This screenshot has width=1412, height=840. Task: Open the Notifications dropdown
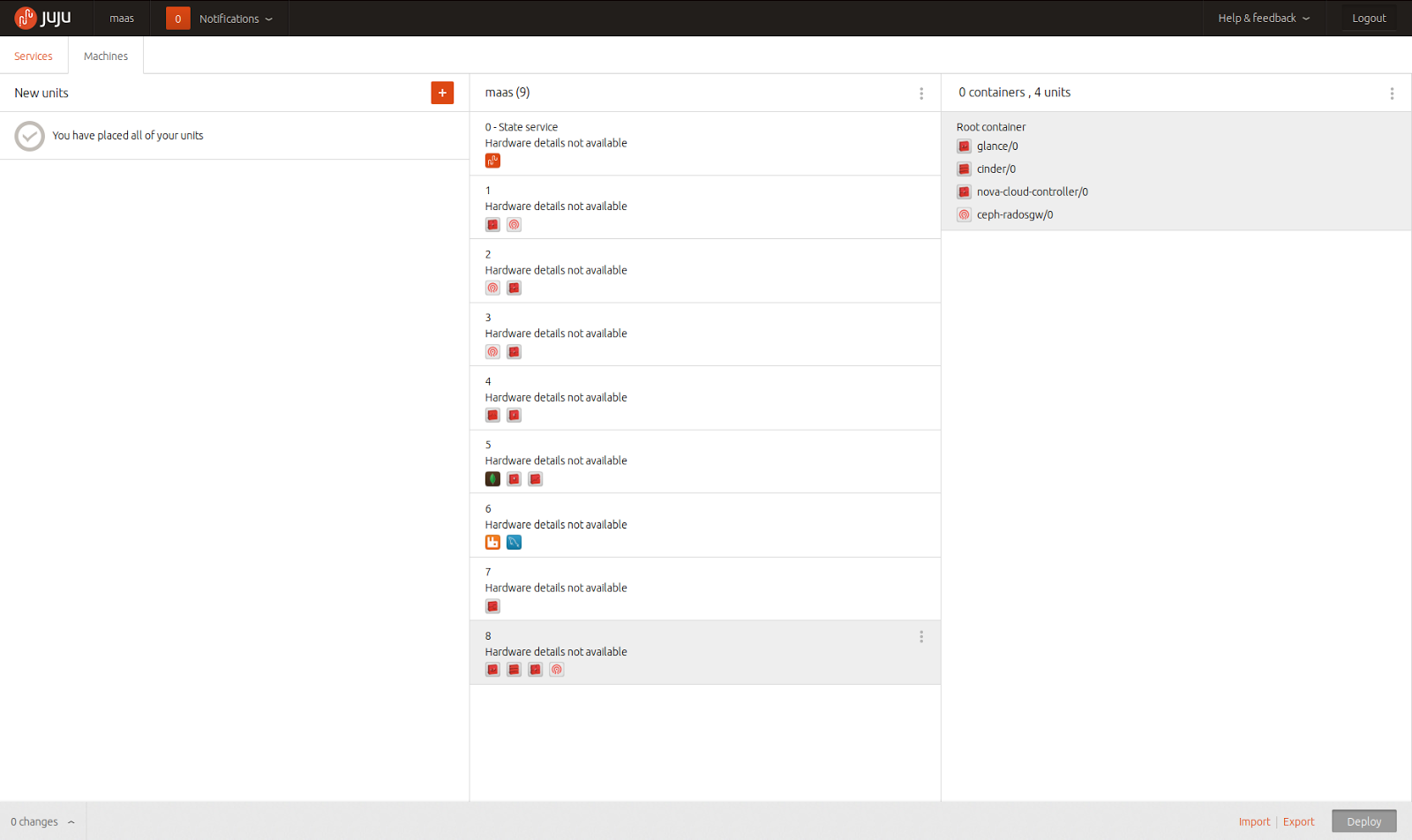coord(236,19)
